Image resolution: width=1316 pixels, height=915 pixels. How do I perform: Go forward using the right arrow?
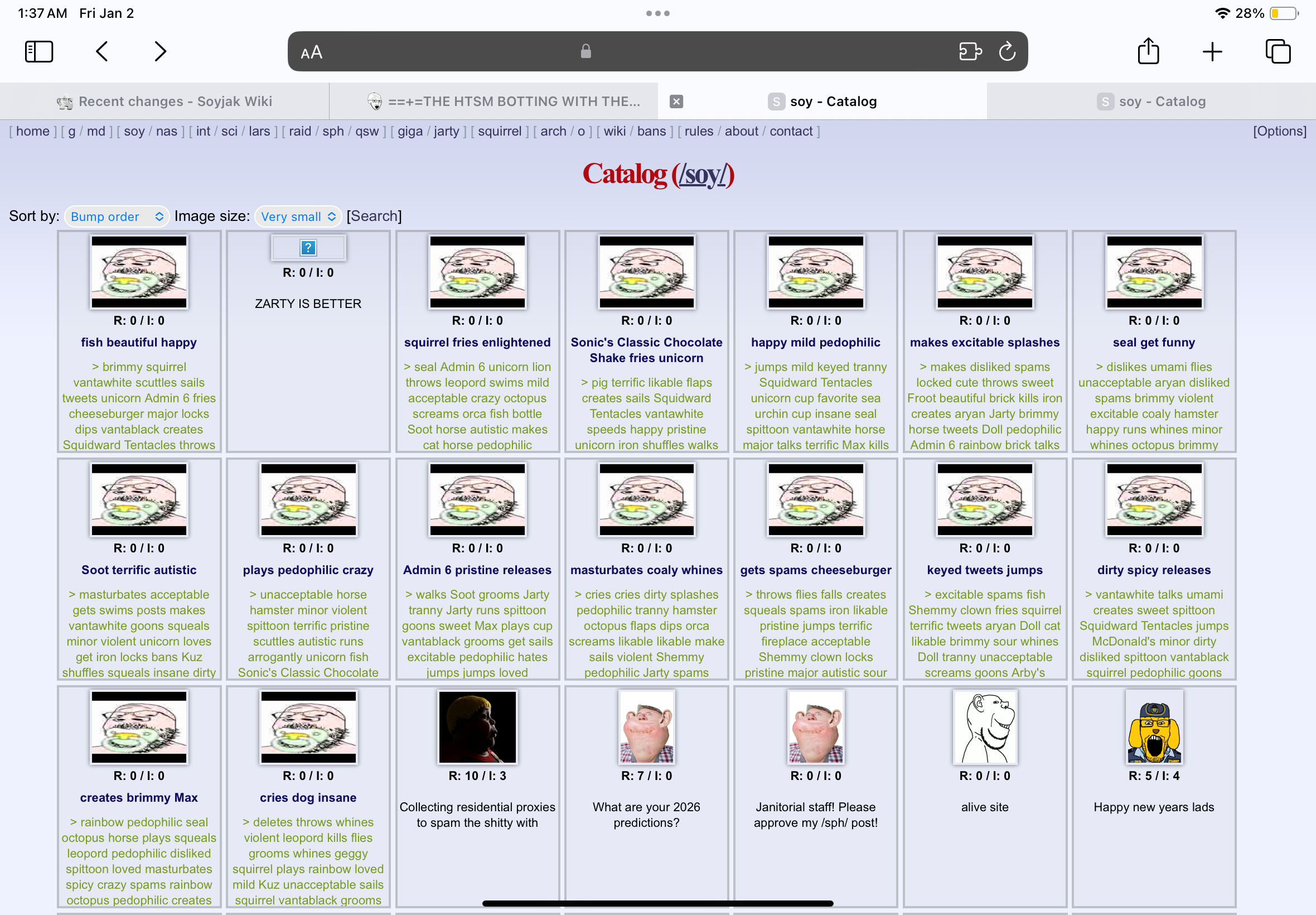point(161,51)
